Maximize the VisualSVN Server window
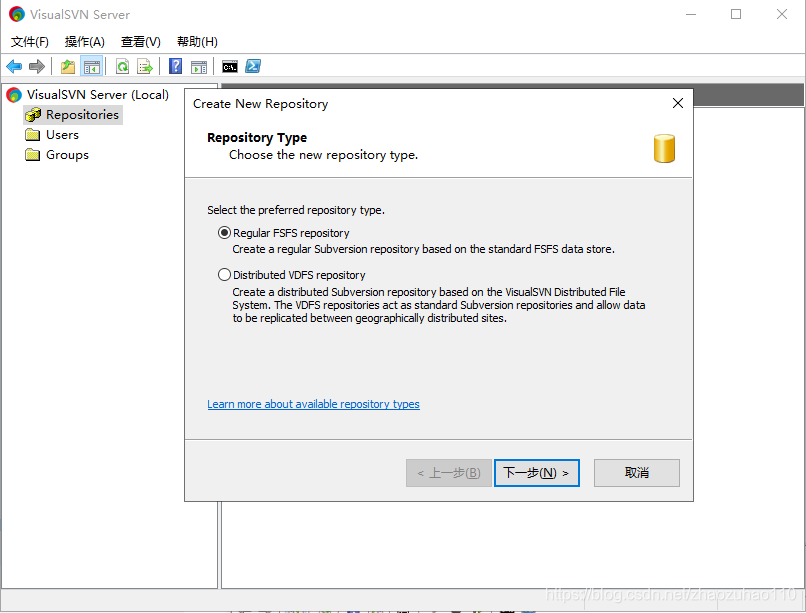Viewport: 806px width, 613px height. tap(736, 14)
